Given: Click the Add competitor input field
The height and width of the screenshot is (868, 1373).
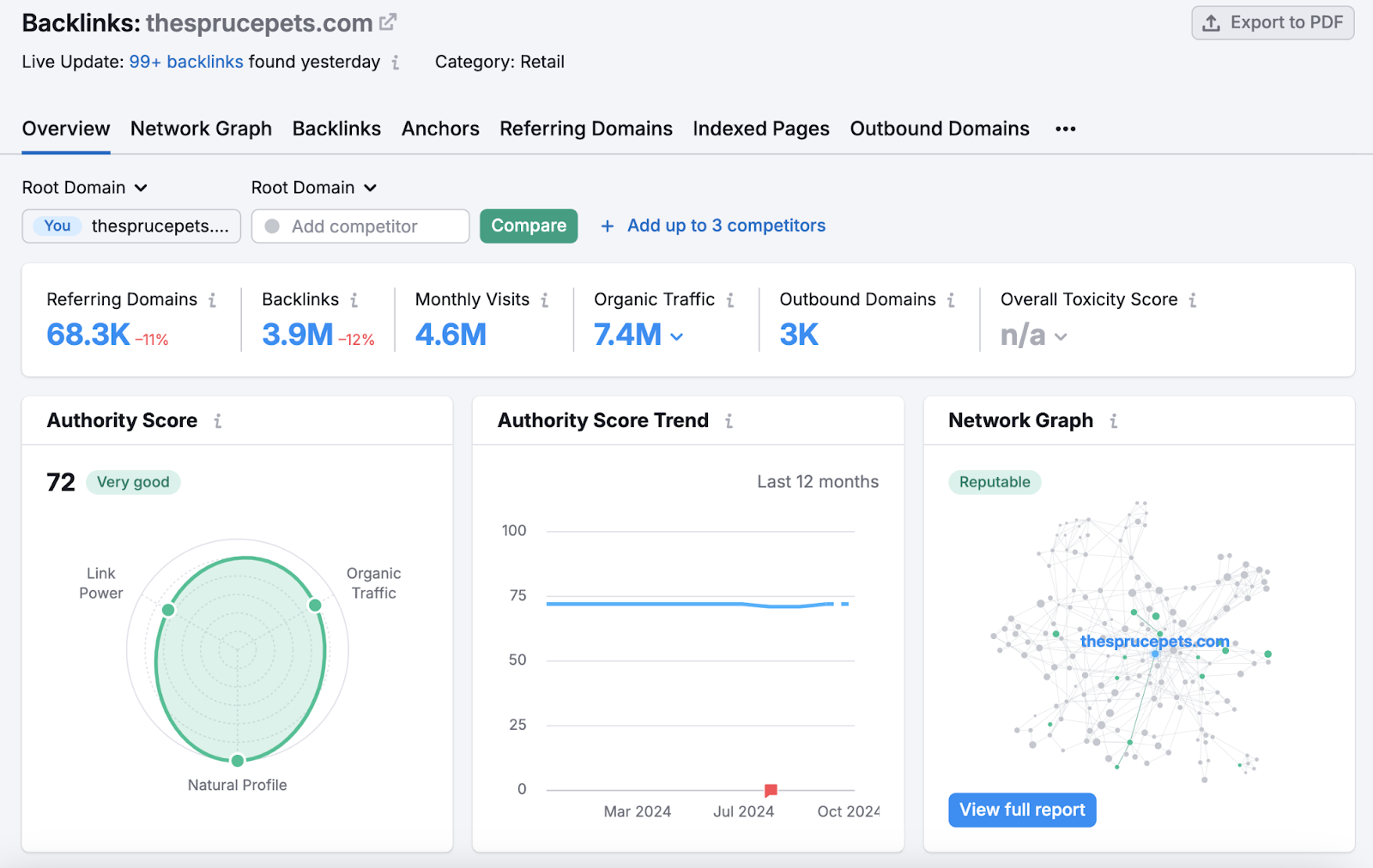Looking at the screenshot, I should 360,226.
